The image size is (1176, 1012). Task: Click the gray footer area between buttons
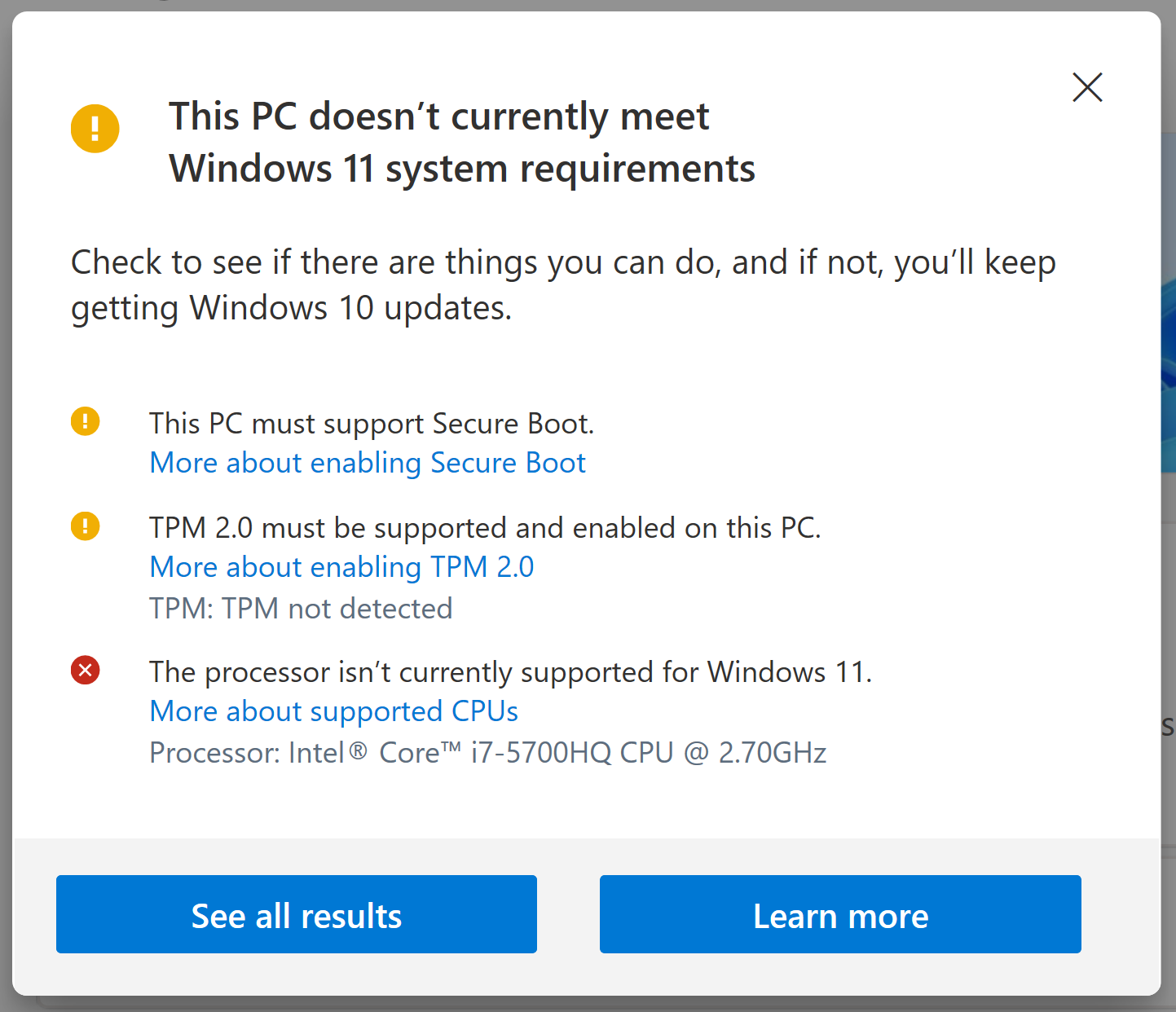(568, 914)
